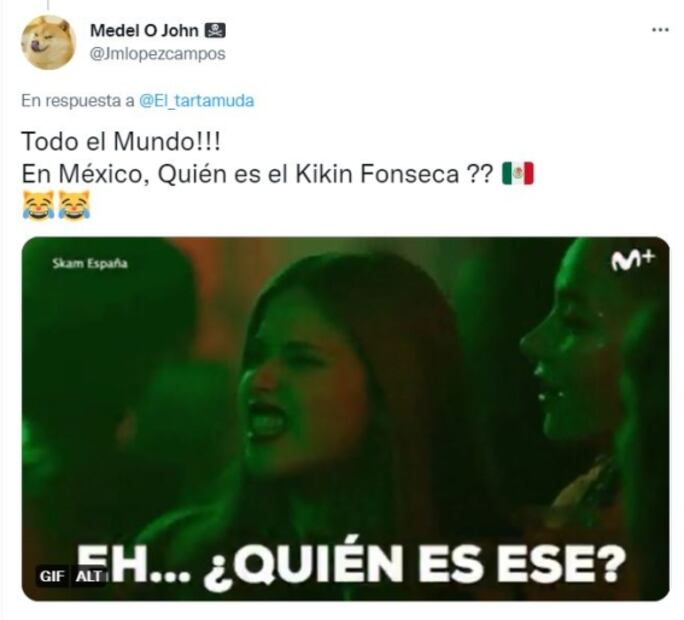Click the Shiba dog profile avatar
The width and height of the screenshot is (684, 620).
48,42
